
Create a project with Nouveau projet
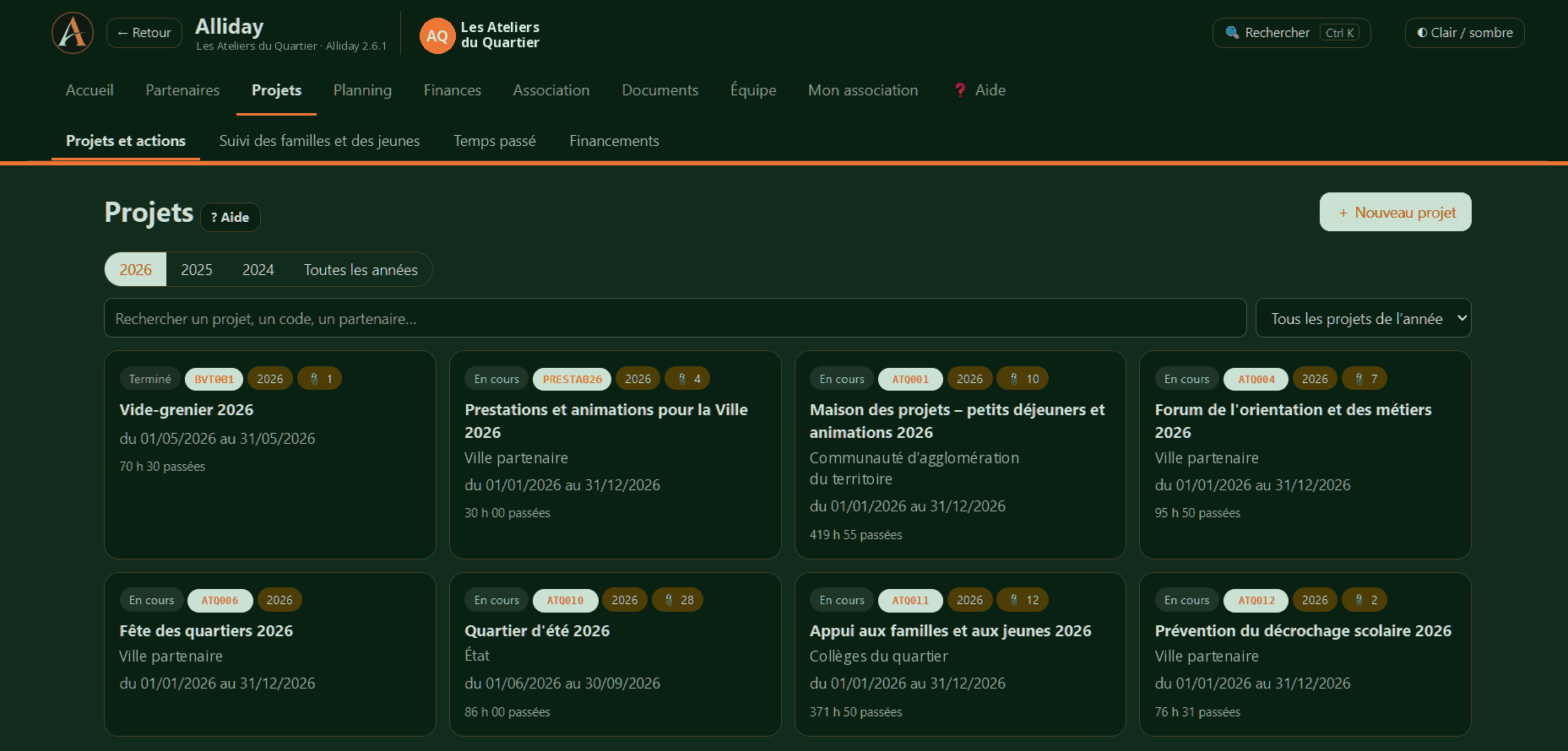point(1395,212)
